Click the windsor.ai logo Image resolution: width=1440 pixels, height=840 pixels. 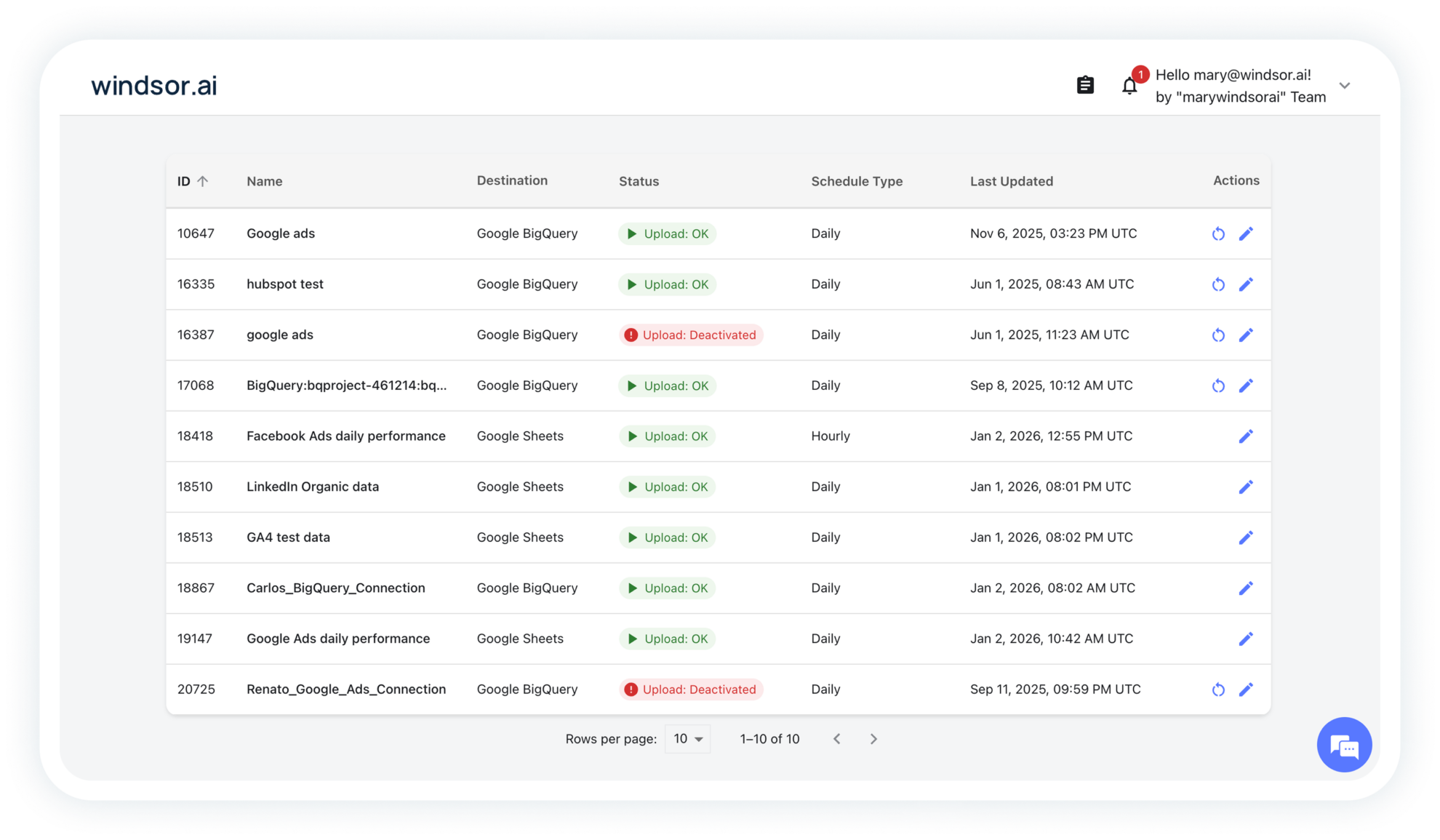(153, 85)
